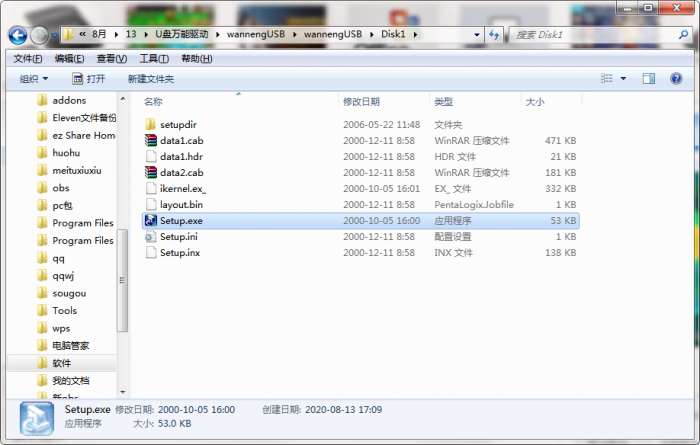Toggle the preview pane icon

click(x=649, y=79)
